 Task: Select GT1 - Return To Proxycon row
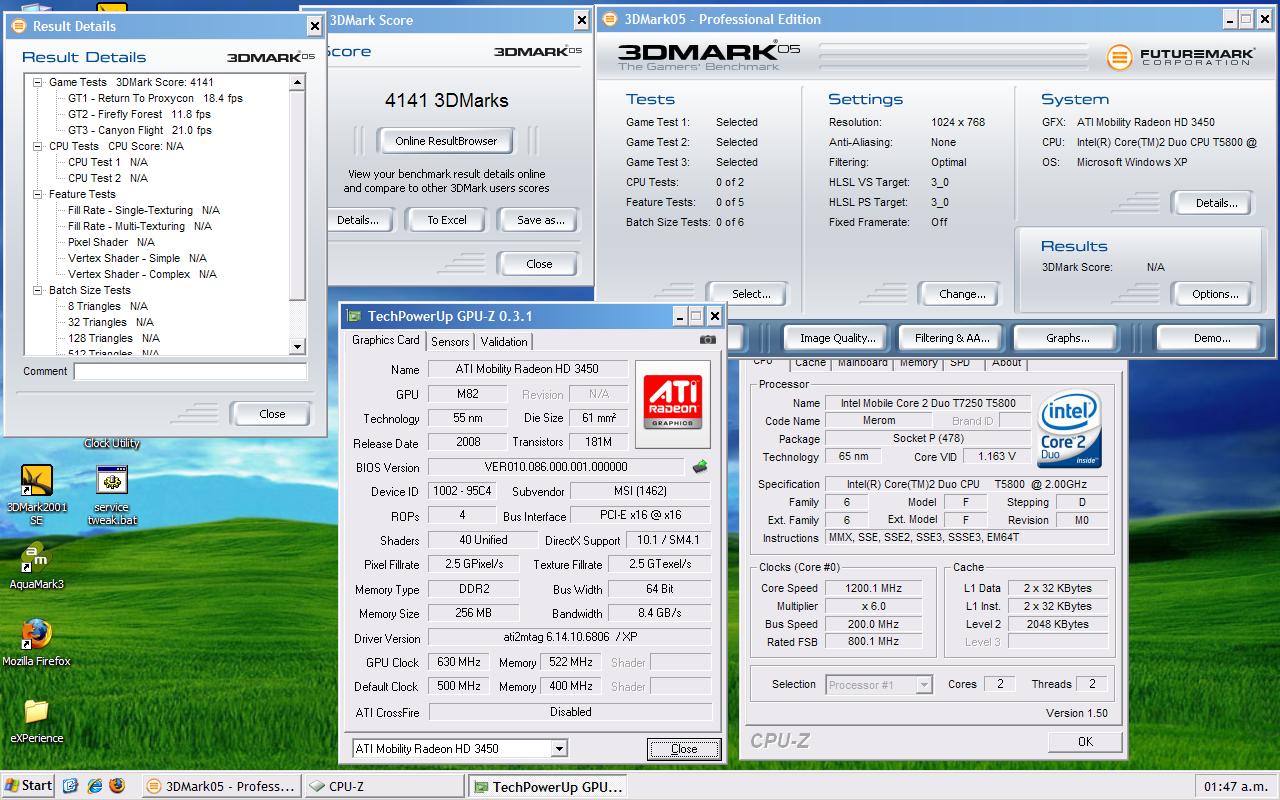point(155,98)
